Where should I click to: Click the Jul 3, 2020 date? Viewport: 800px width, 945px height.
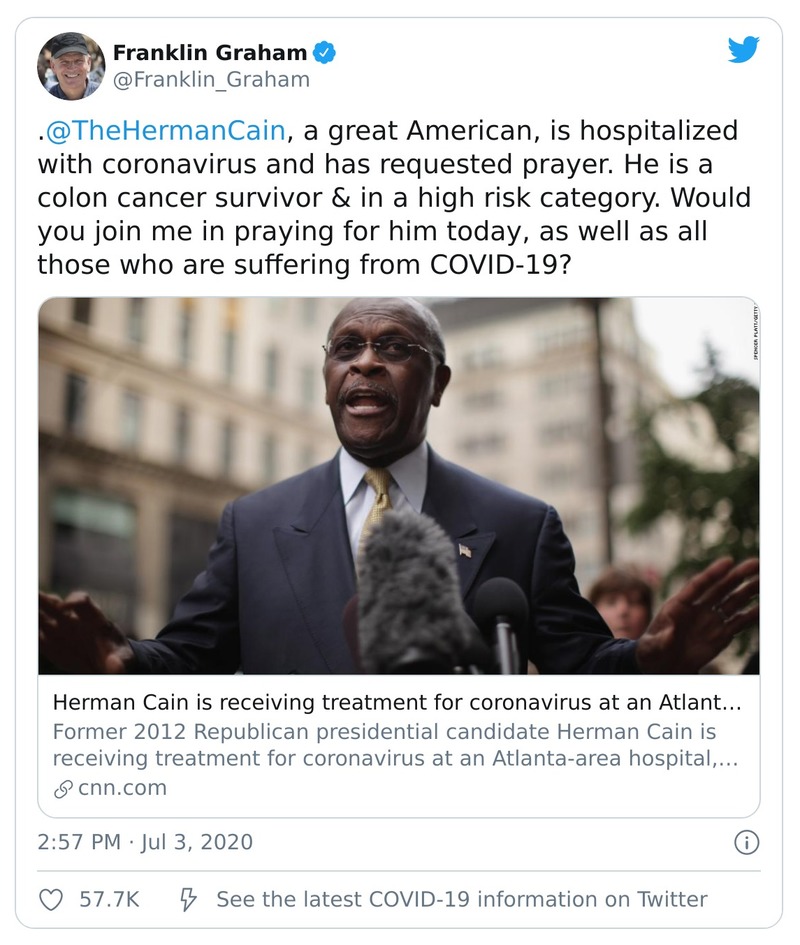(x=196, y=843)
